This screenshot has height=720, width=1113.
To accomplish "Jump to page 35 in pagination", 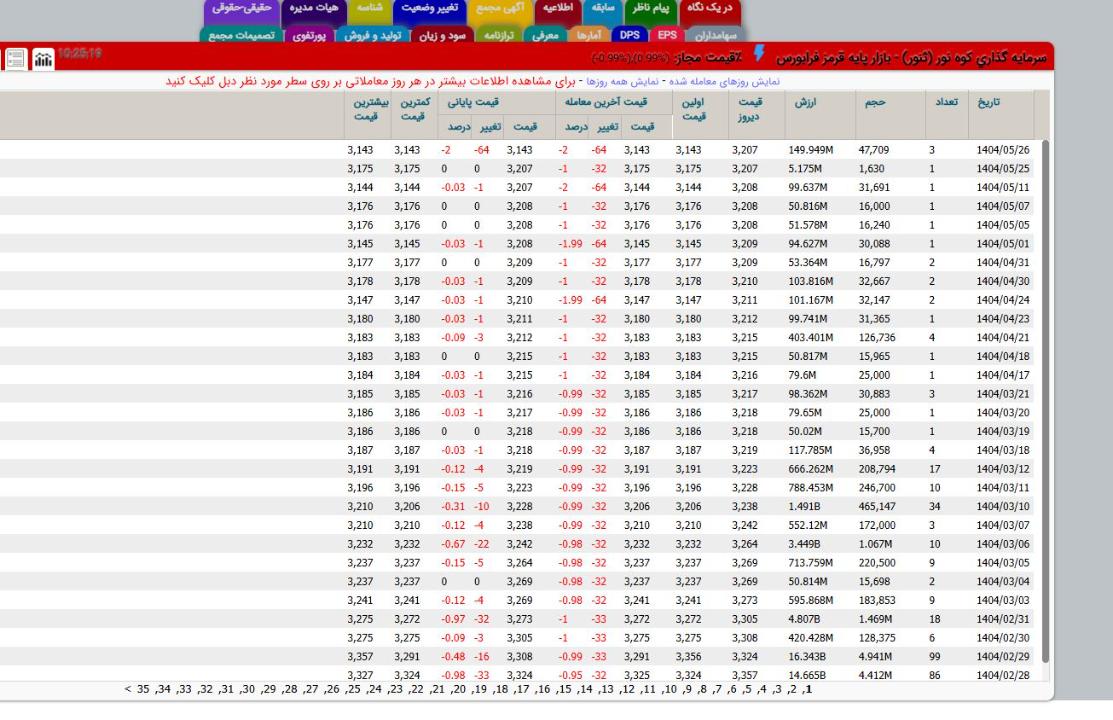I will tap(143, 689).
